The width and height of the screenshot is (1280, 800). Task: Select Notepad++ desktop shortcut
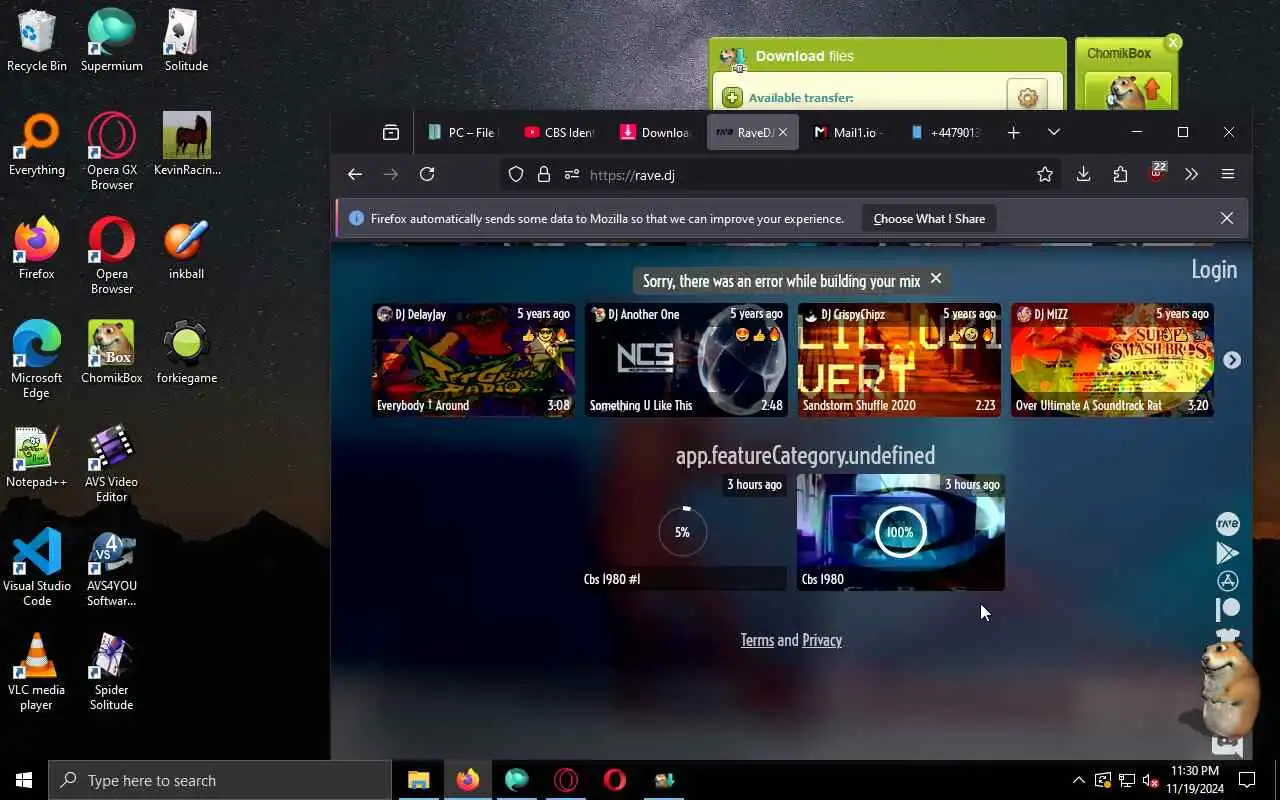click(37, 458)
